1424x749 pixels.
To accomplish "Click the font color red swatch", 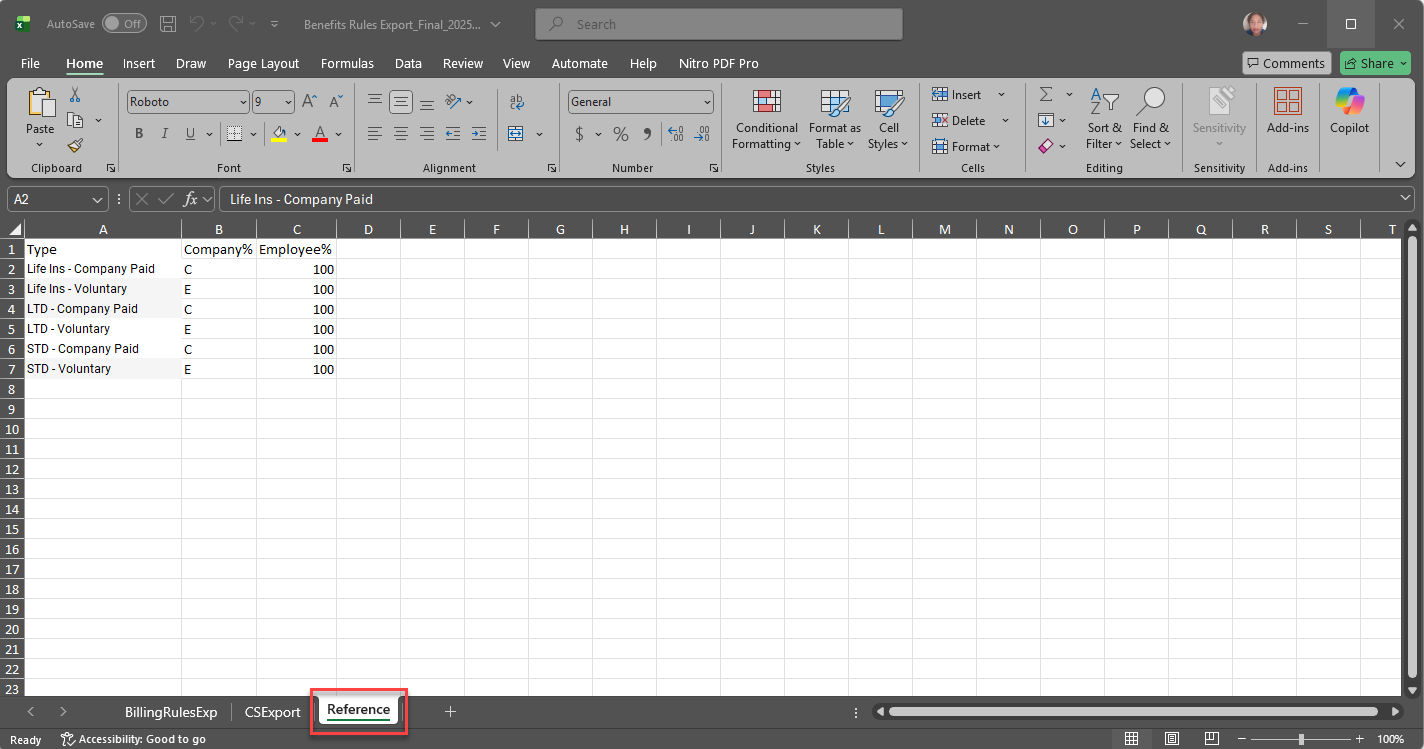I will click(x=320, y=134).
